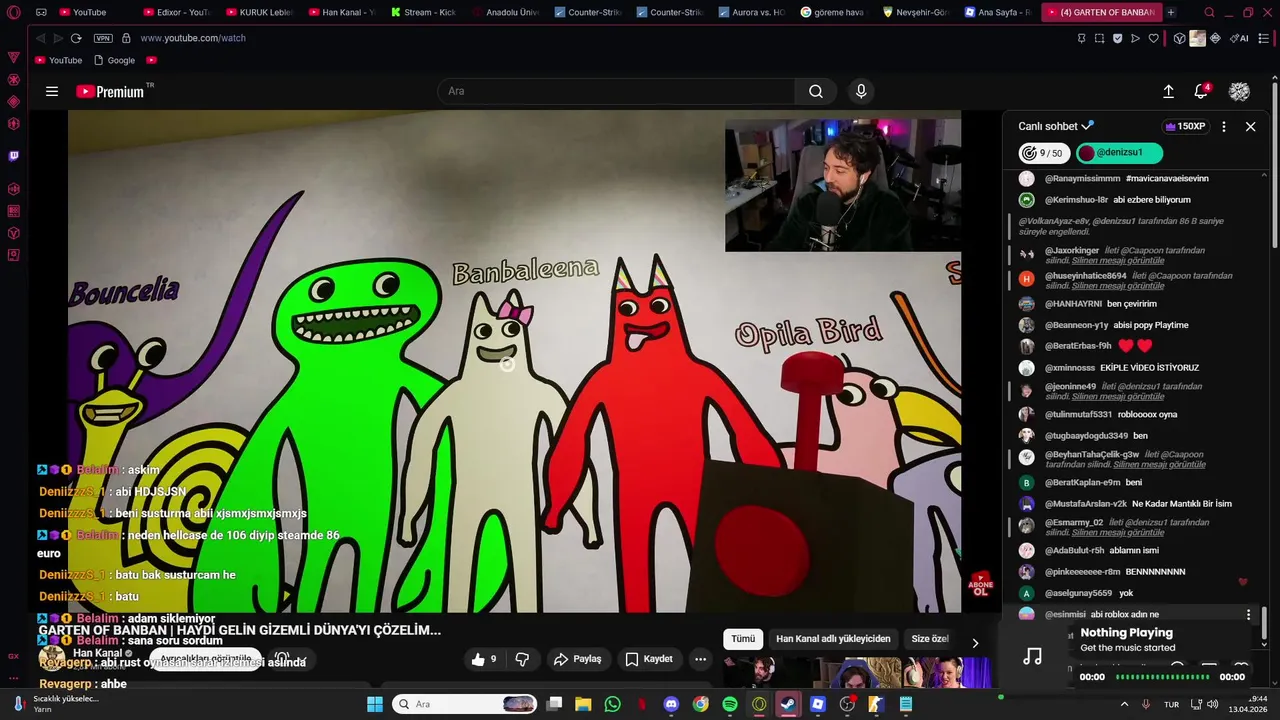Reload the page in the browser
Screen dimensions: 1280x720
pyautogui.click(x=78, y=38)
